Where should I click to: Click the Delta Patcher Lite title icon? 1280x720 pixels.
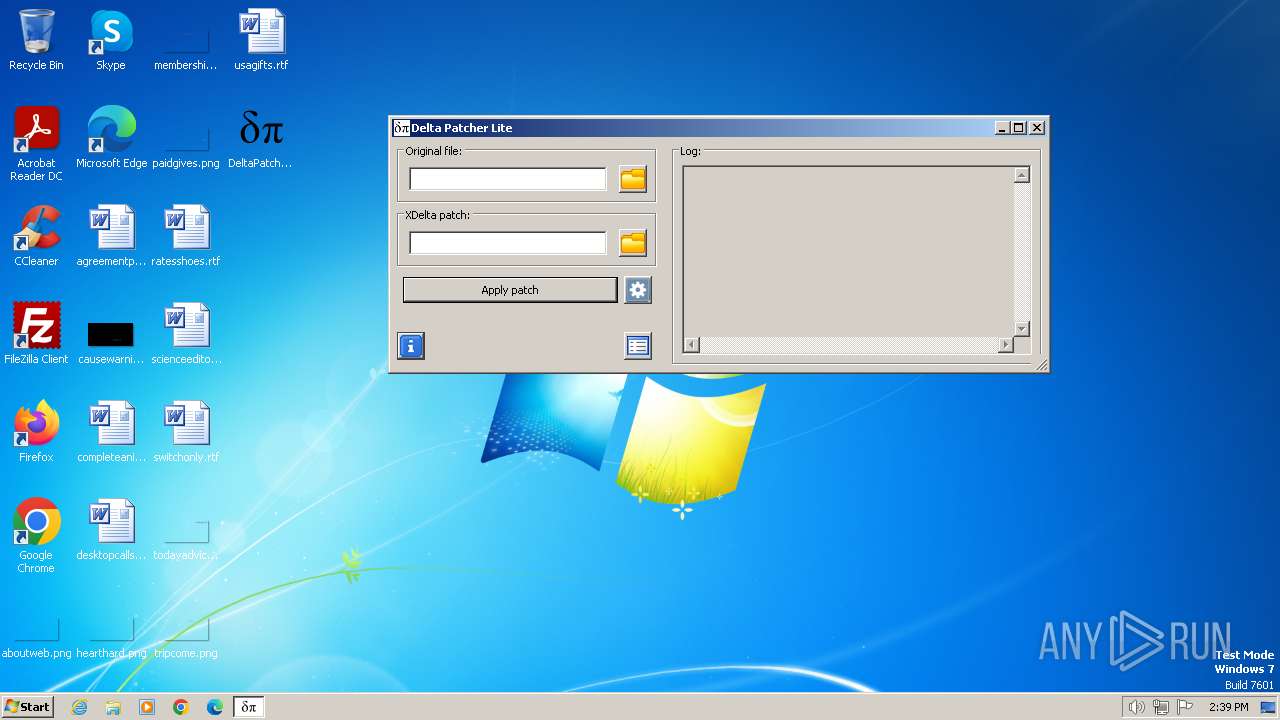click(401, 128)
